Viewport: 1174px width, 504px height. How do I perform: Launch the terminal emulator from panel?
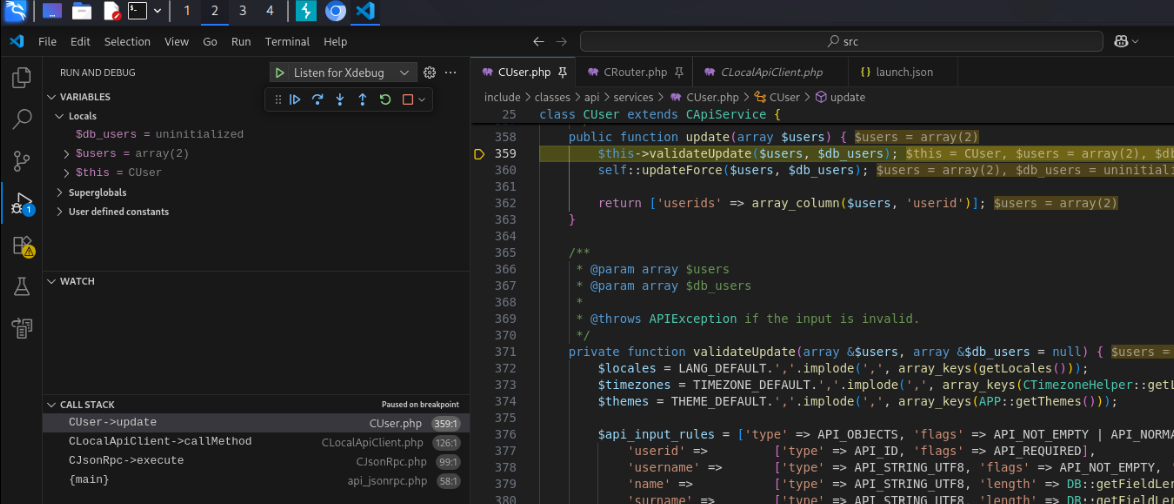click(136, 10)
